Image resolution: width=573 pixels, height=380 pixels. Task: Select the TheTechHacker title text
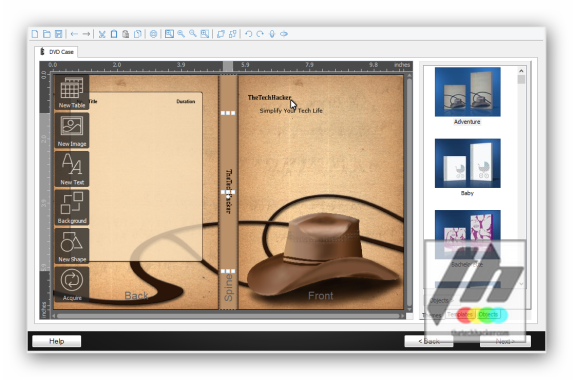tap(269, 98)
